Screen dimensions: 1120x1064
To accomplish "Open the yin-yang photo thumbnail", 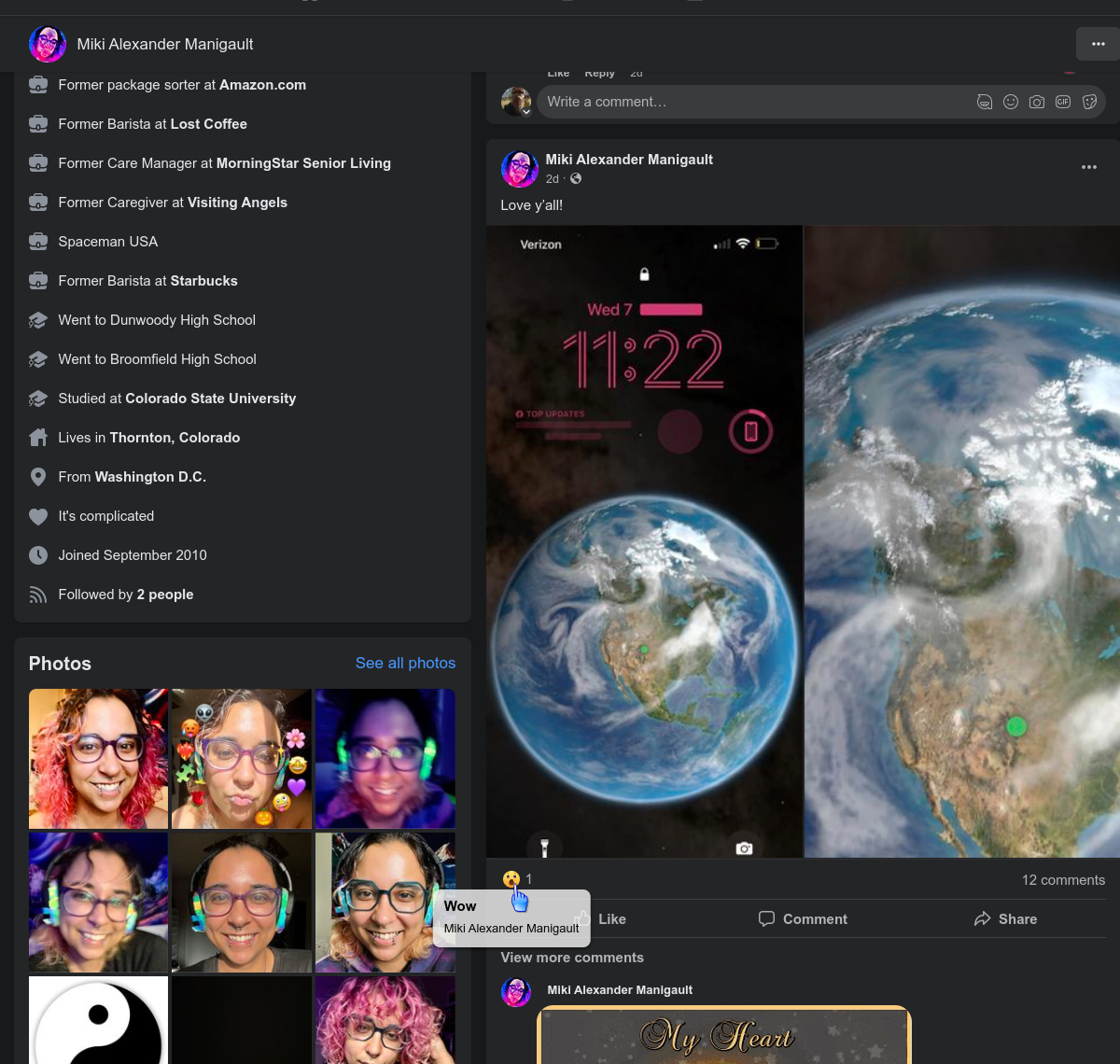I will pos(98,1020).
